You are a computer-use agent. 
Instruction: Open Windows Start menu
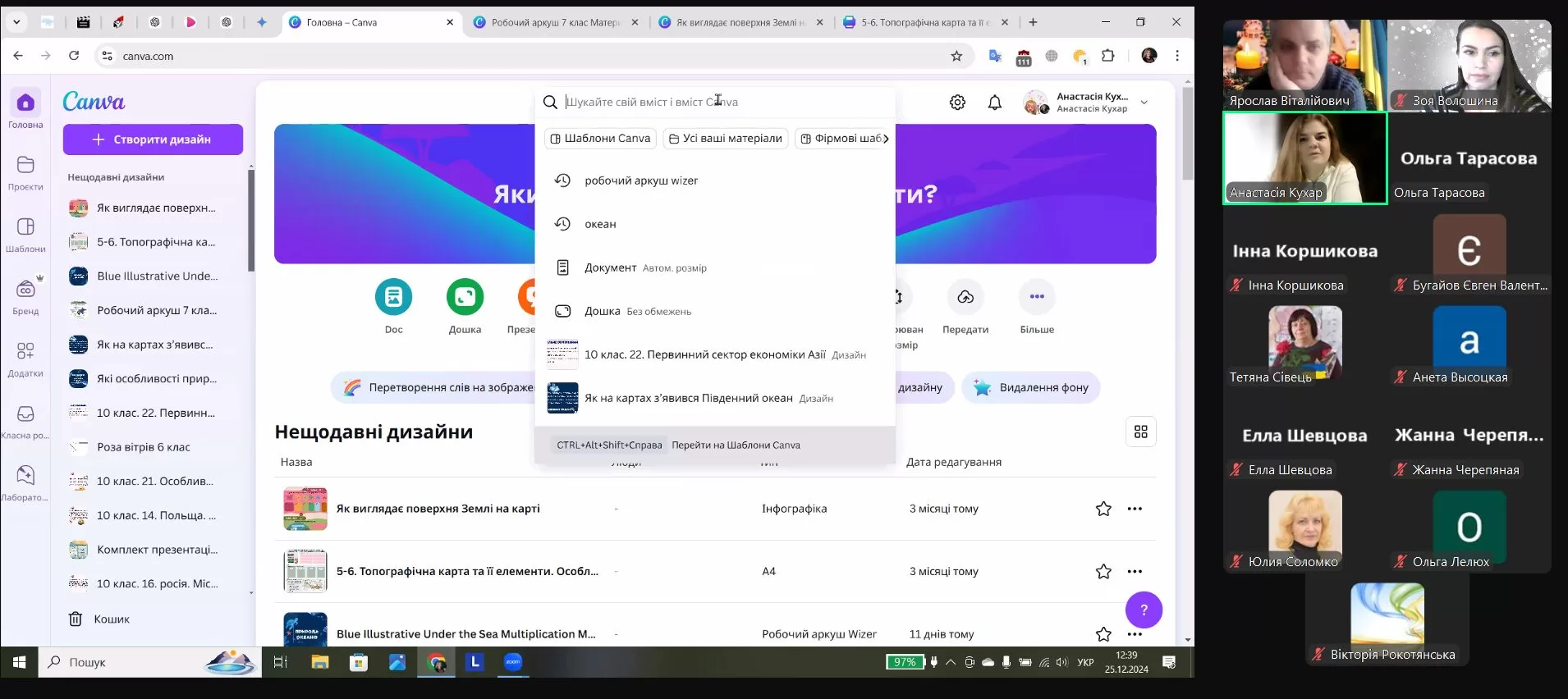(x=20, y=662)
